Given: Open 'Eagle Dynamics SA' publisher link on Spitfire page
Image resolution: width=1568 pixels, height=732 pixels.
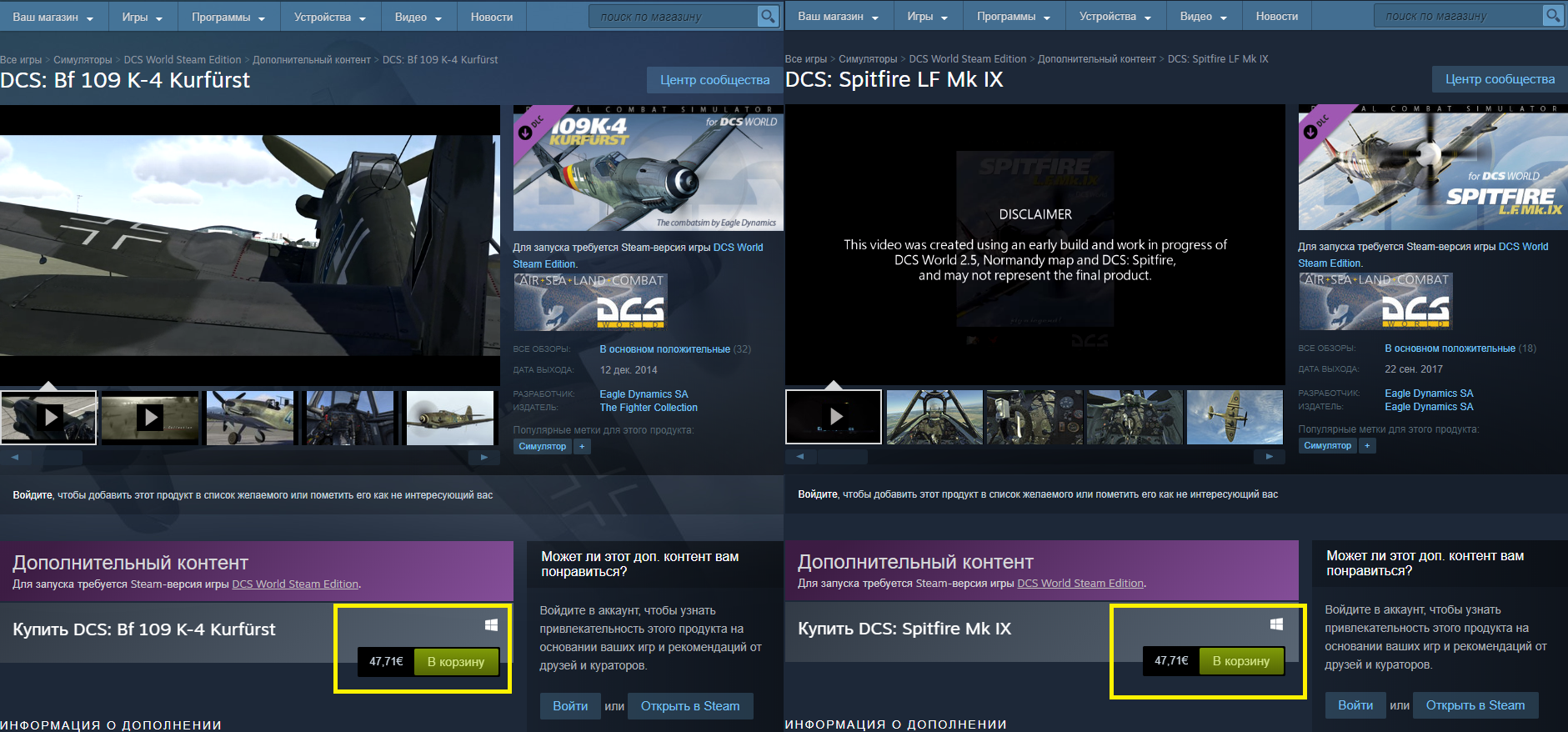Looking at the screenshot, I should (x=1429, y=407).
